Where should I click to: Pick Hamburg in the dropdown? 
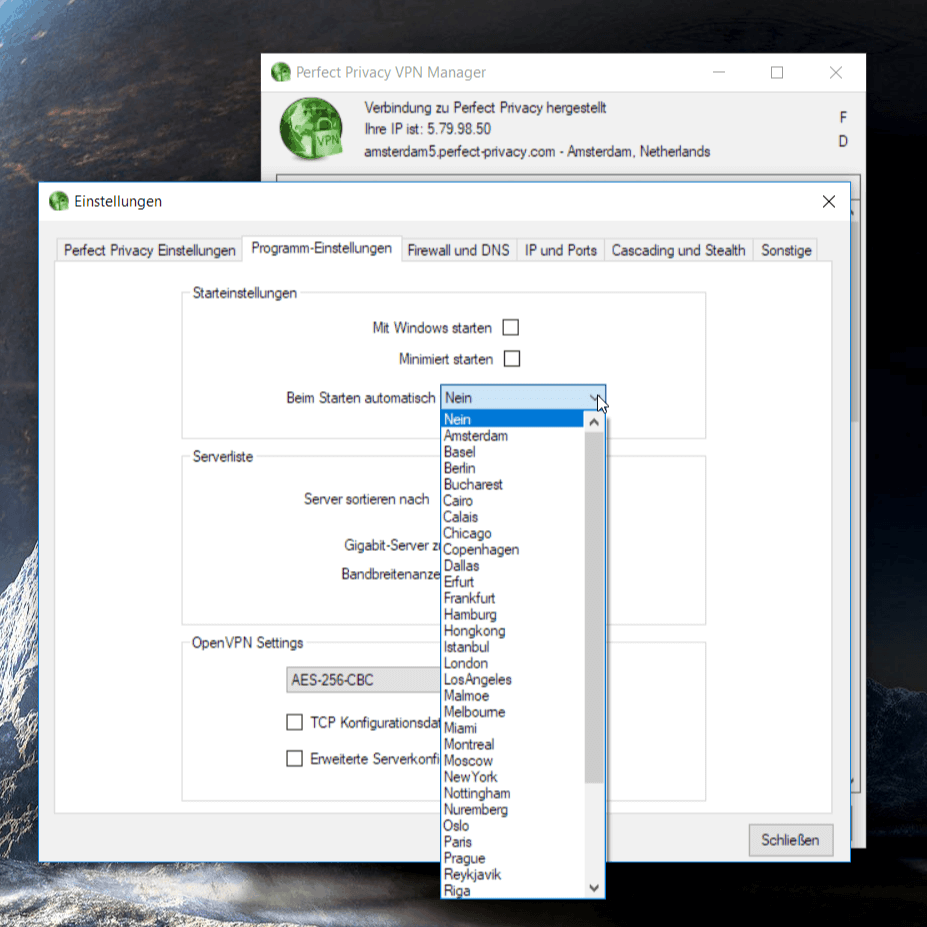click(513, 614)
